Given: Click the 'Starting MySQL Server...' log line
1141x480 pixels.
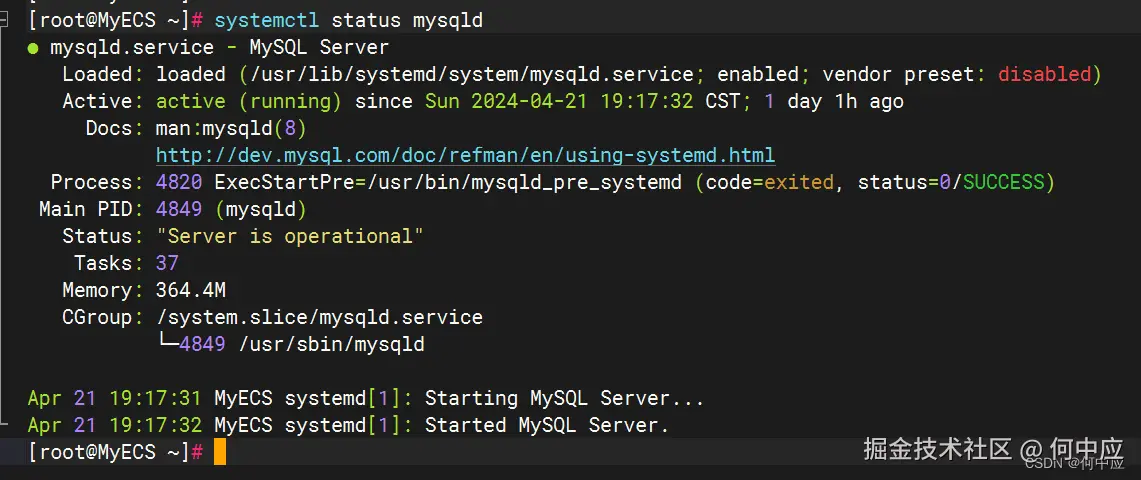Looking at the screenshot, I should coord(564,398).
